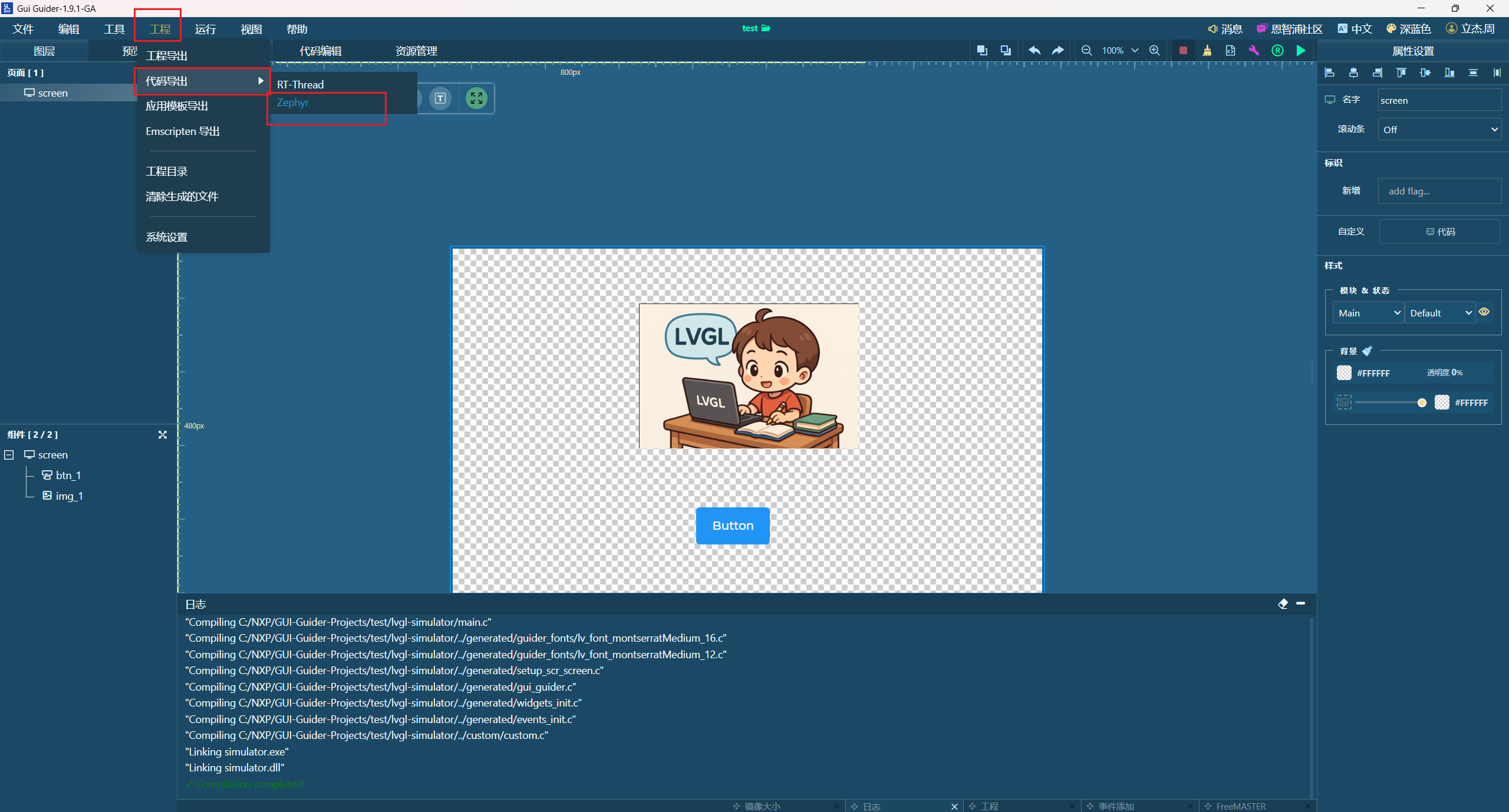Undo the last action

(x=1034, y=51)
